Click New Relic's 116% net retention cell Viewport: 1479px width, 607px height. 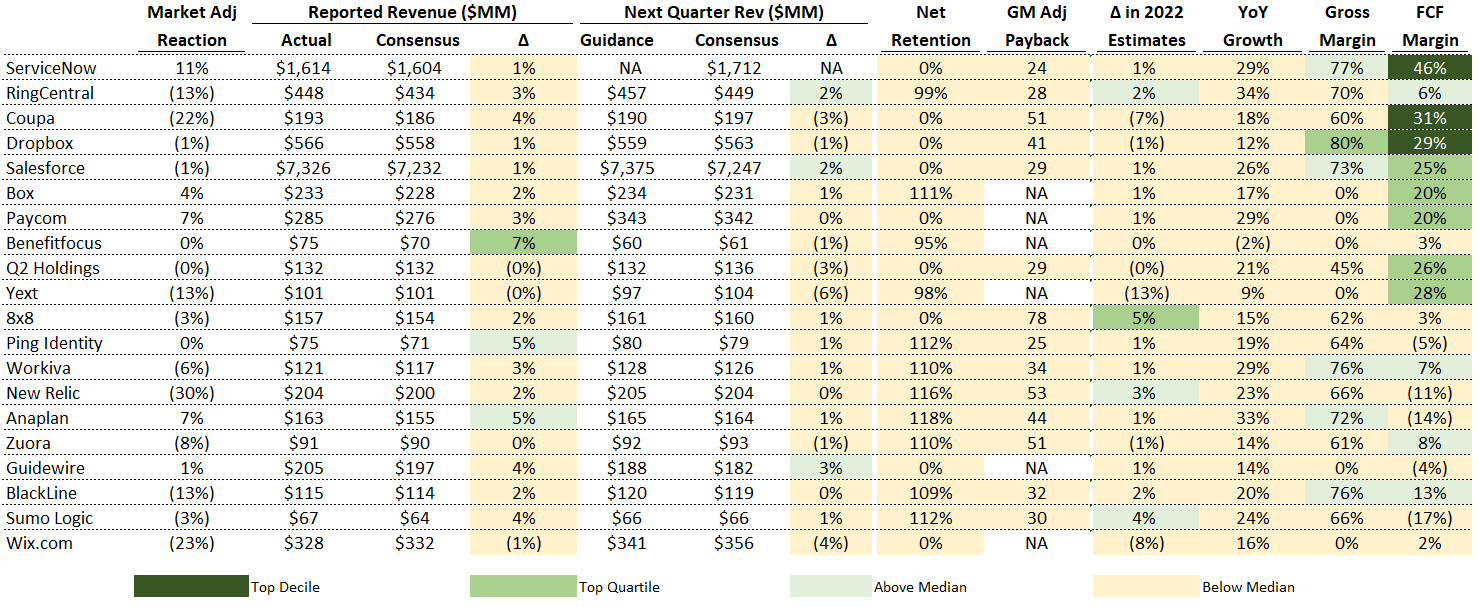click(x=930, y=393)
